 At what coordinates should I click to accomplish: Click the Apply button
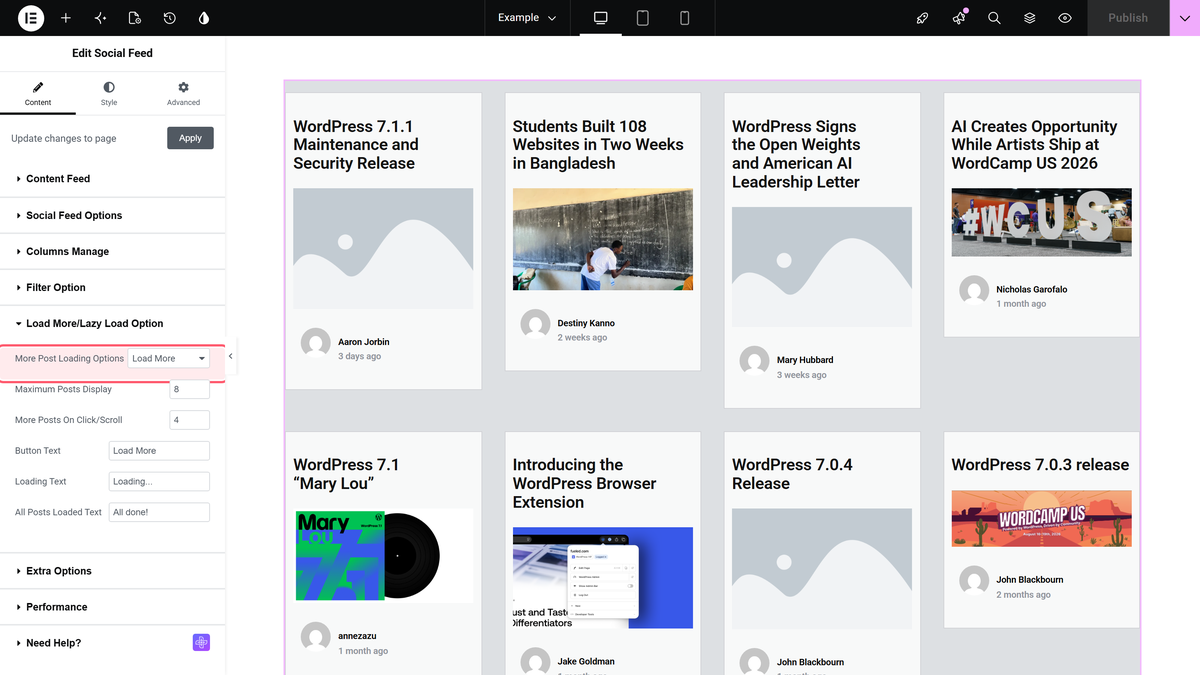190,138
